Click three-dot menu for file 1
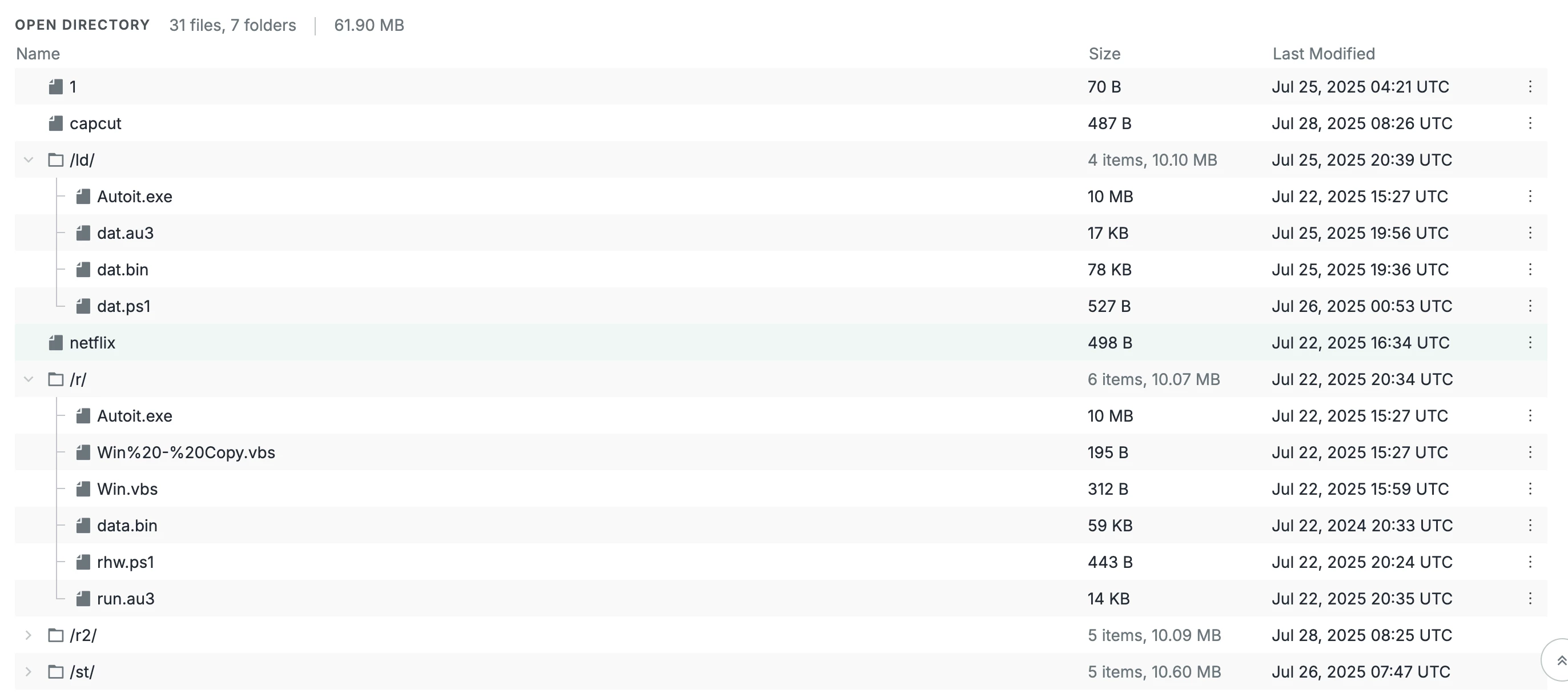Image resolution: width=1568 pixels, height=697 pixels. click(x=1530, y=86)
